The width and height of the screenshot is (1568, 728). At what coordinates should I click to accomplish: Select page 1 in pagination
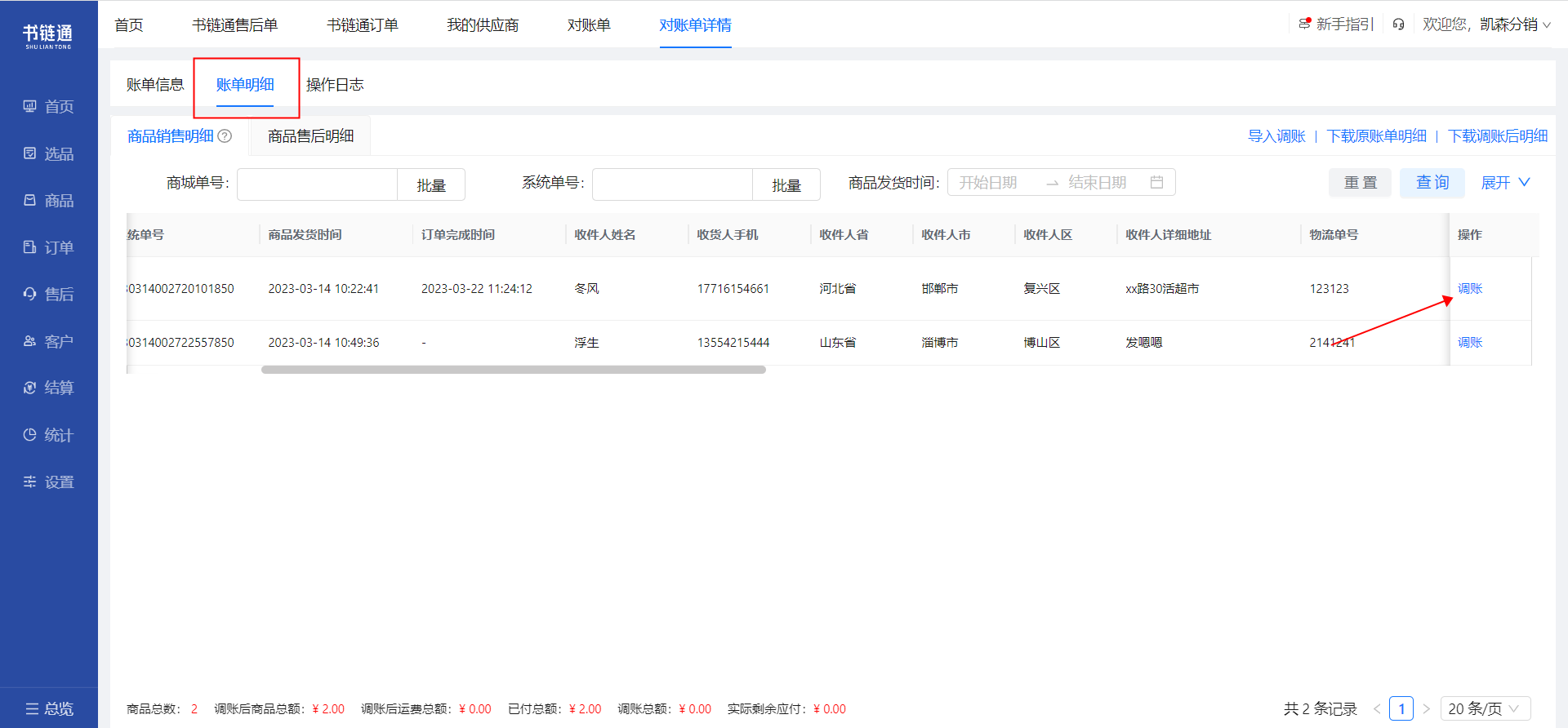coord(1401,708)
